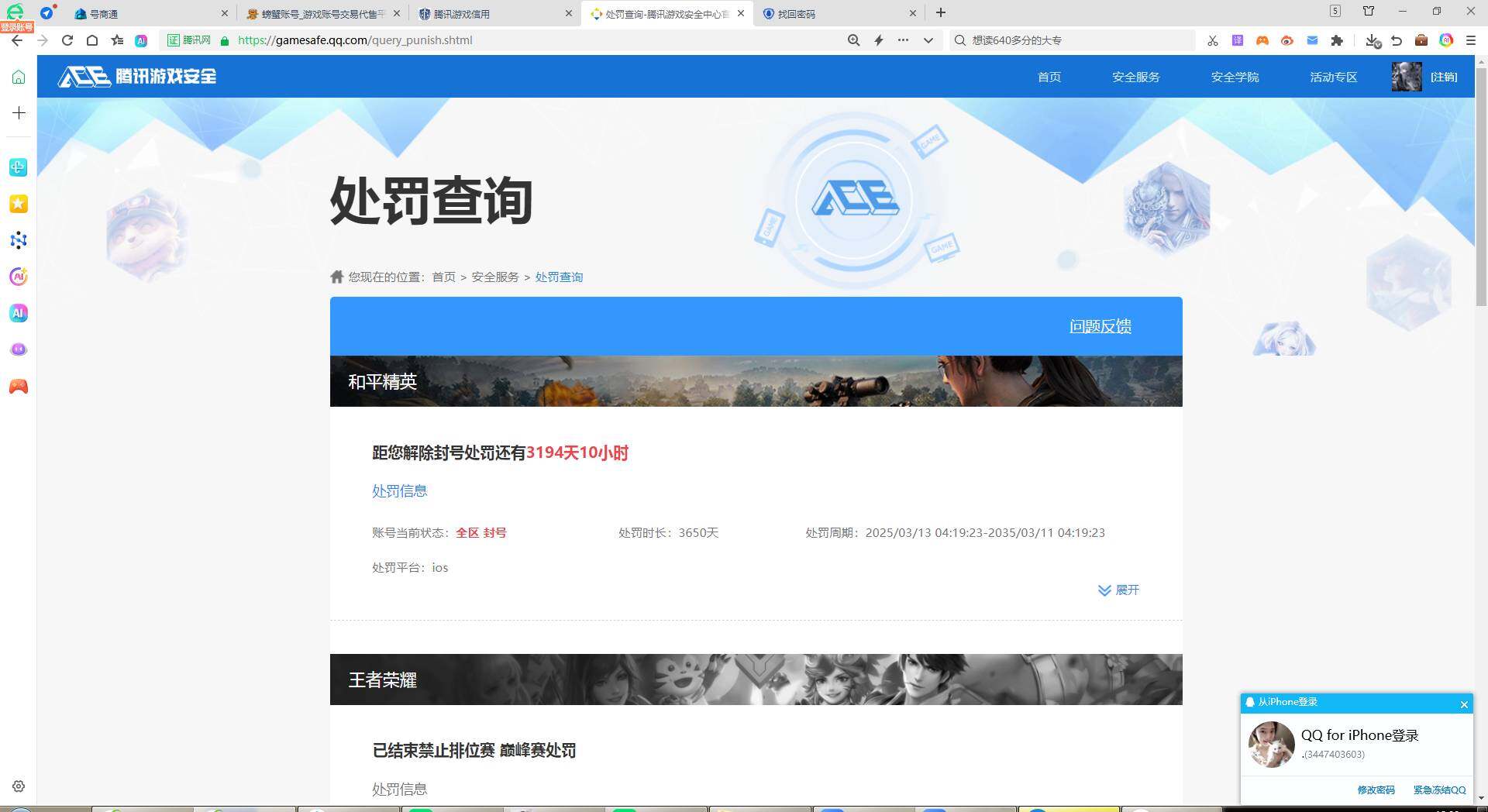The width and height of the screenshot is (1488, 812).
Task: Toggle the lightning speed mode icon
Action: click(x=879, y=40)
